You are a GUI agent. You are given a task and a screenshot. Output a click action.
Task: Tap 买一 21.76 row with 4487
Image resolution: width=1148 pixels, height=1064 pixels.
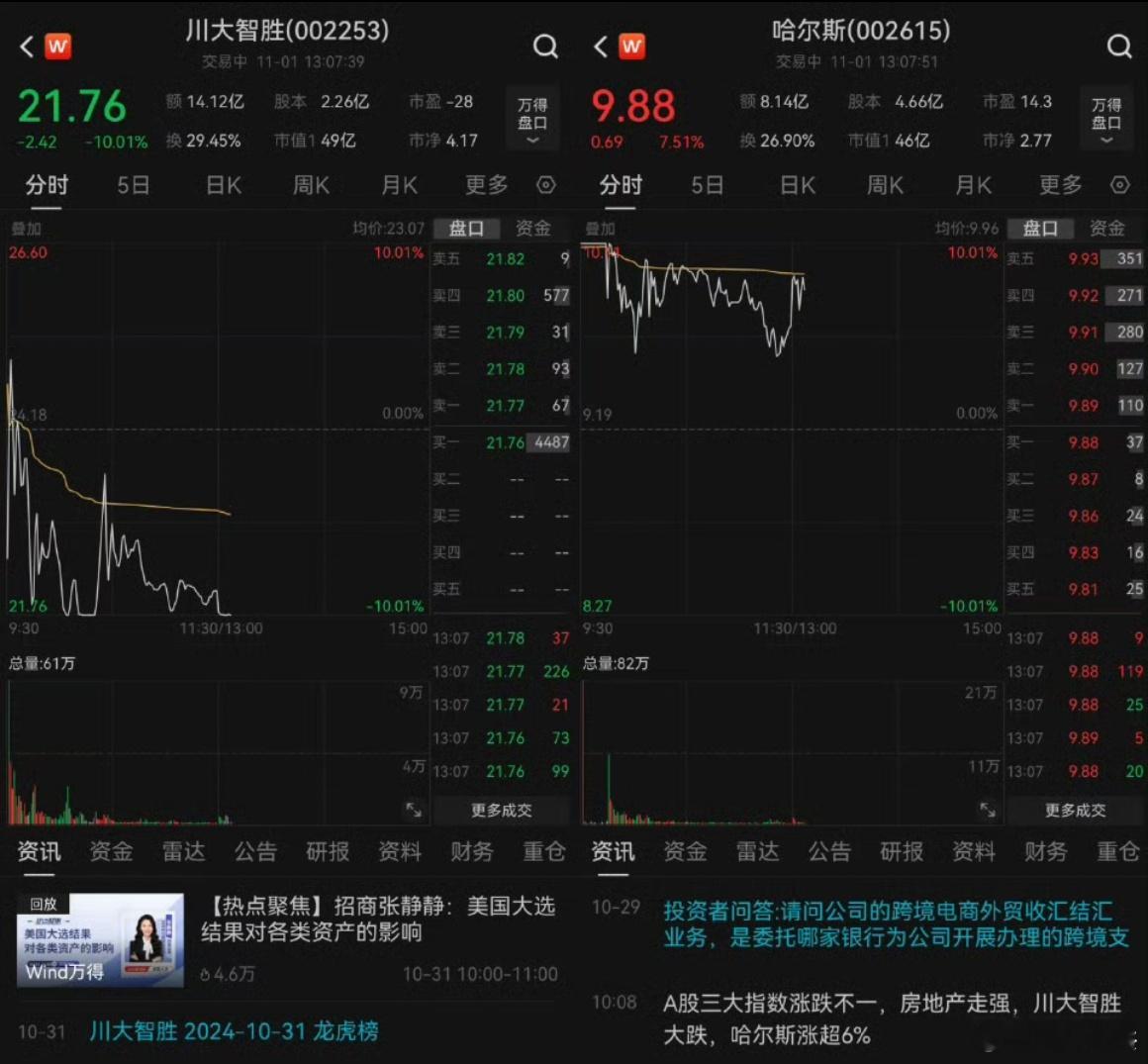(x=502, y=442)
